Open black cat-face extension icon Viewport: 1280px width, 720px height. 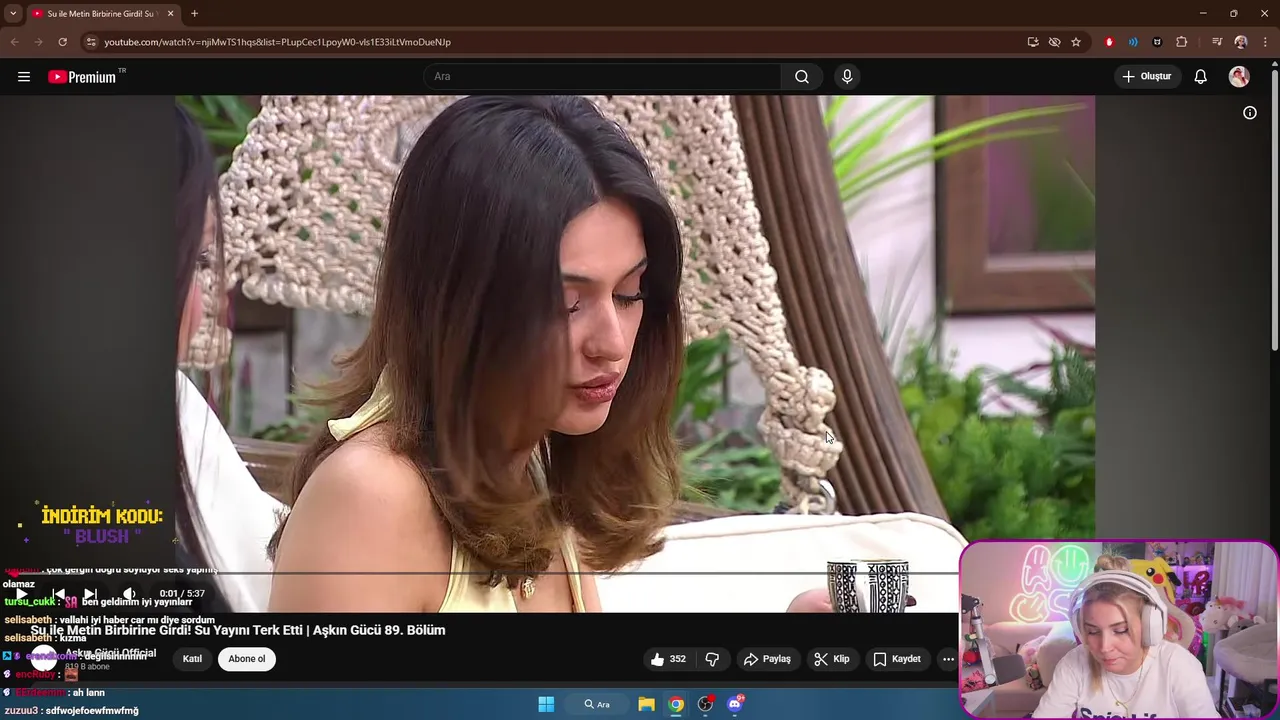pyautogui.click(x=1157, y=42)
